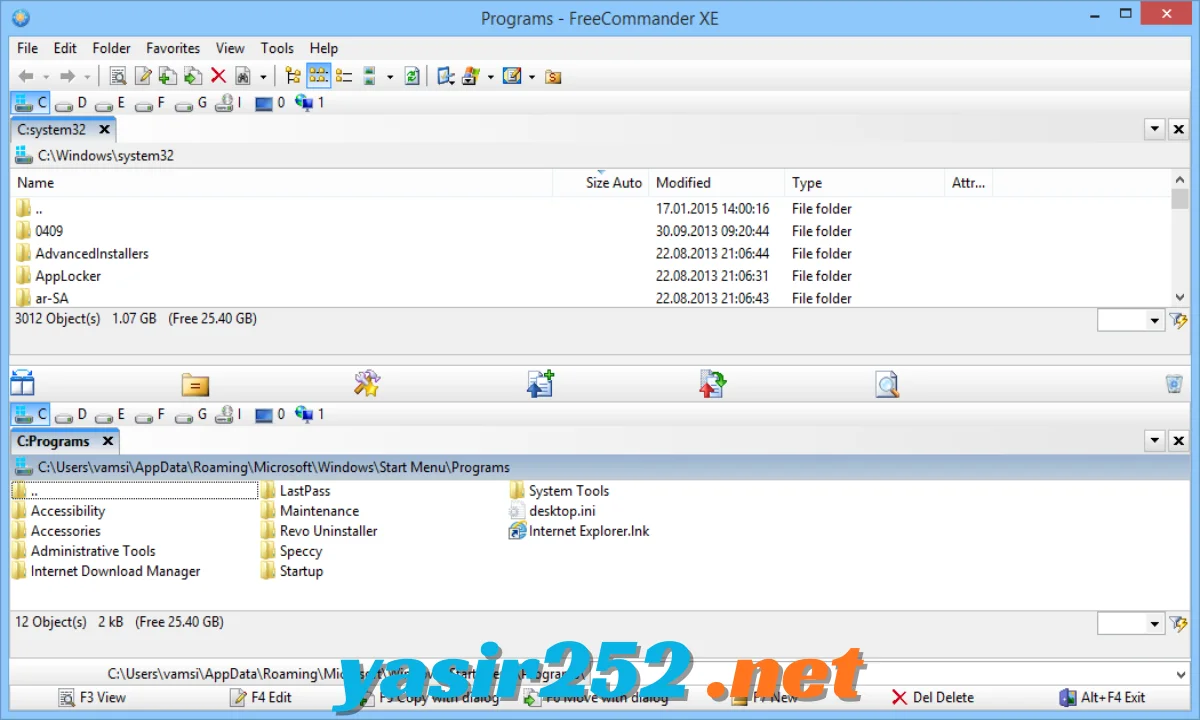Click the binoculars Search icon
The image size is (1200, 720).
[243, 76]
